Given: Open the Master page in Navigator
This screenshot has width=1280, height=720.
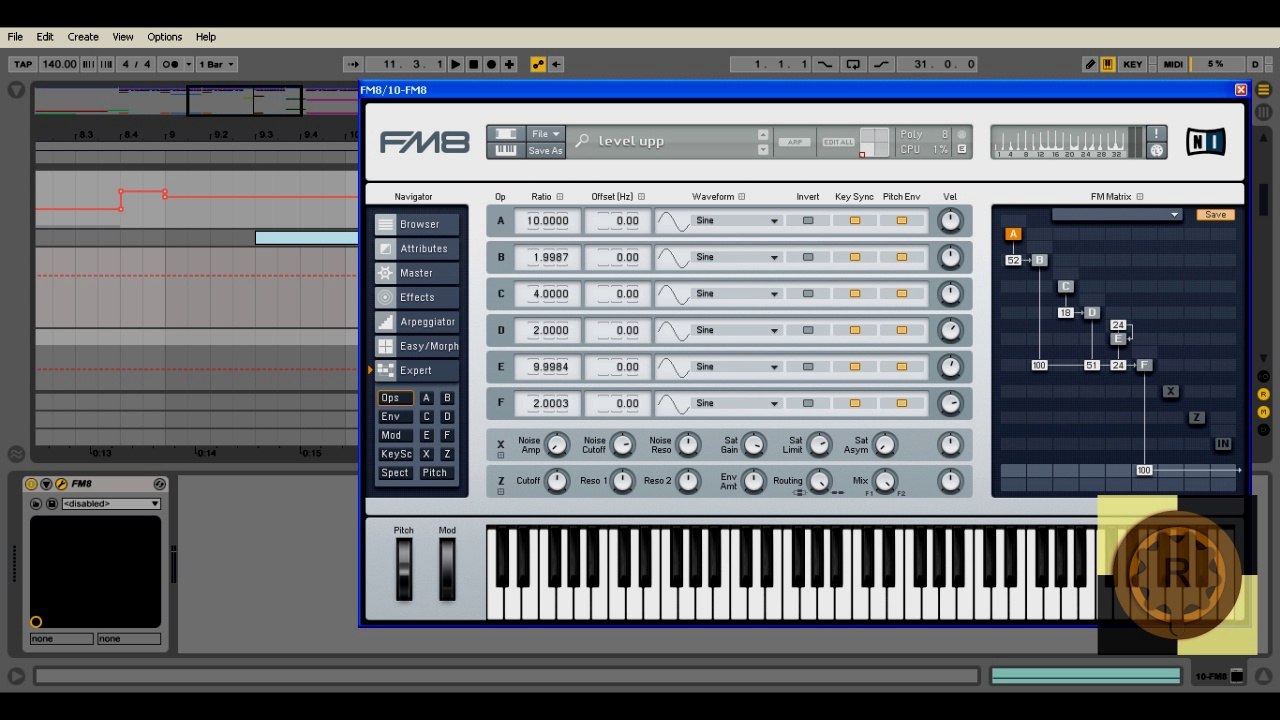Looking at the screenshot, I should (x=417, y=273).
